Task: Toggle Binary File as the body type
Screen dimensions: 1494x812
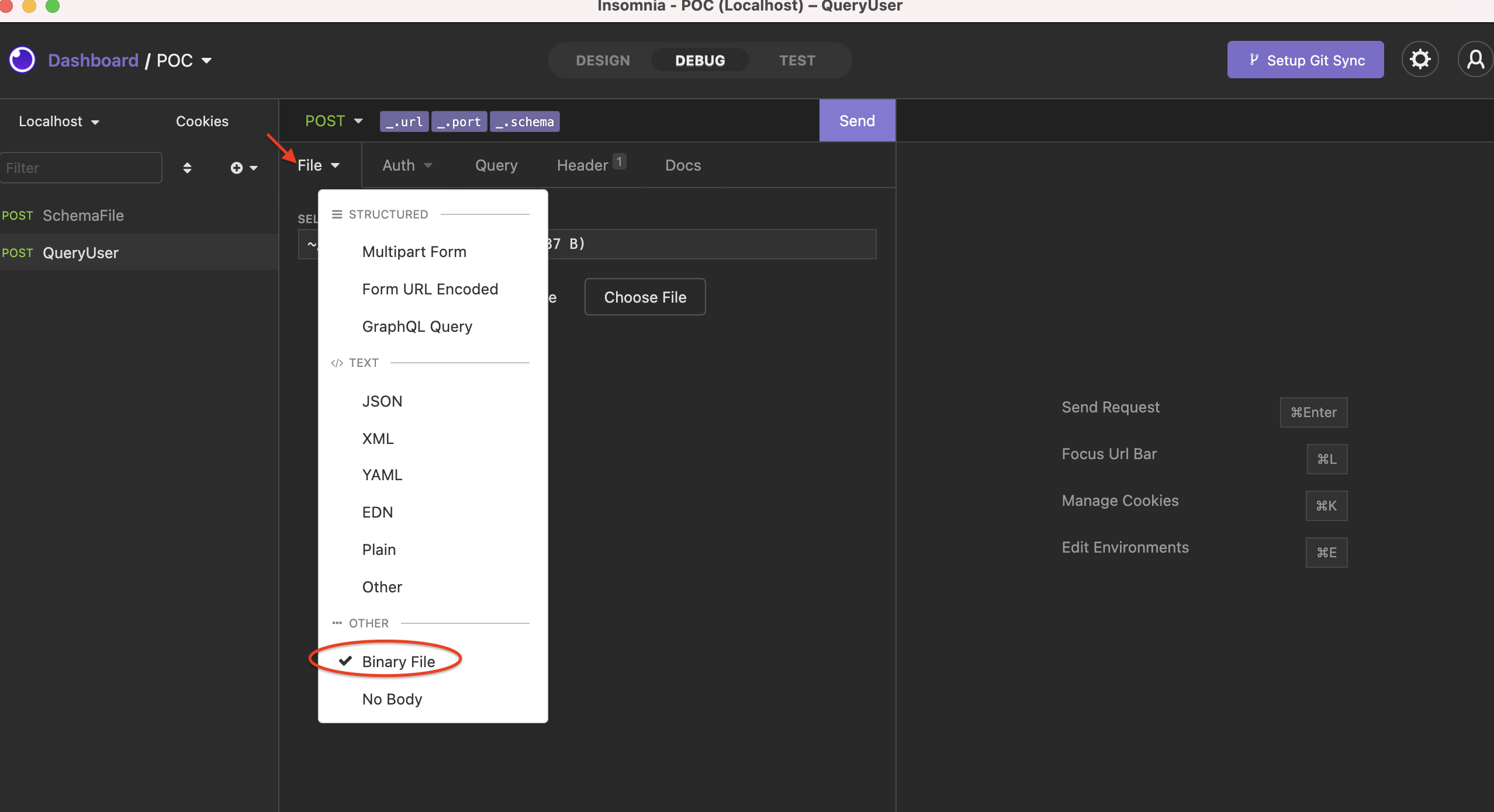Action: (399, 661)
